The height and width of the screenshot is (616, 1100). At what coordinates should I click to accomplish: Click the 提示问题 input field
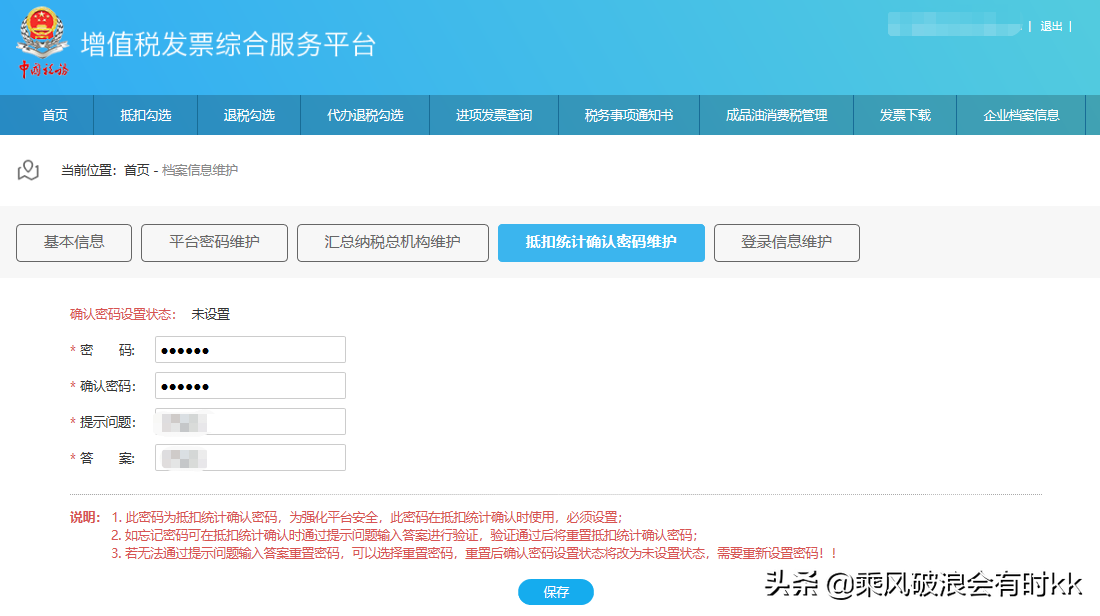(x=250, y=421)
